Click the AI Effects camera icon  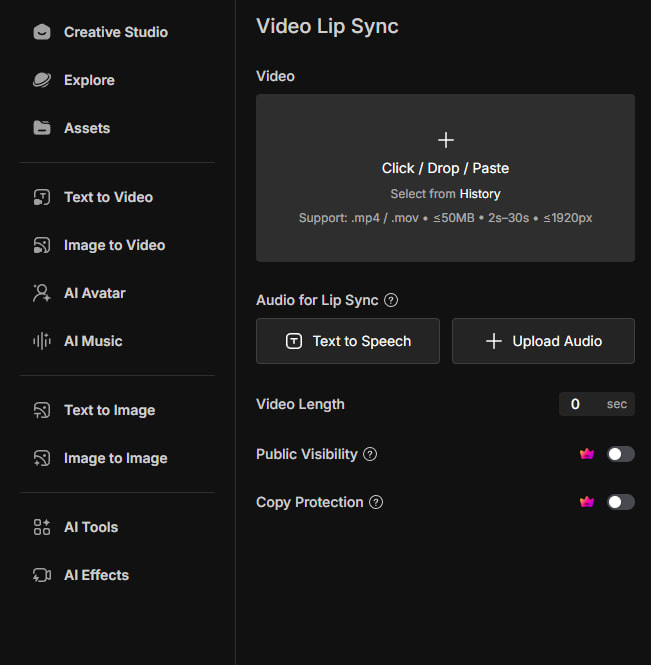[x=42, y=575]
